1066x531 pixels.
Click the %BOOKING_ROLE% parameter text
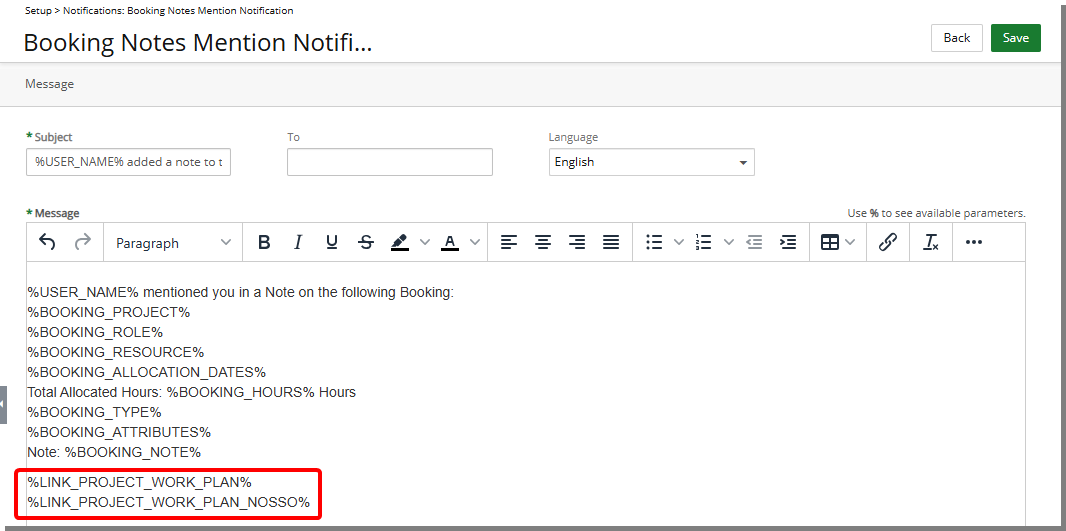(95, 332)
